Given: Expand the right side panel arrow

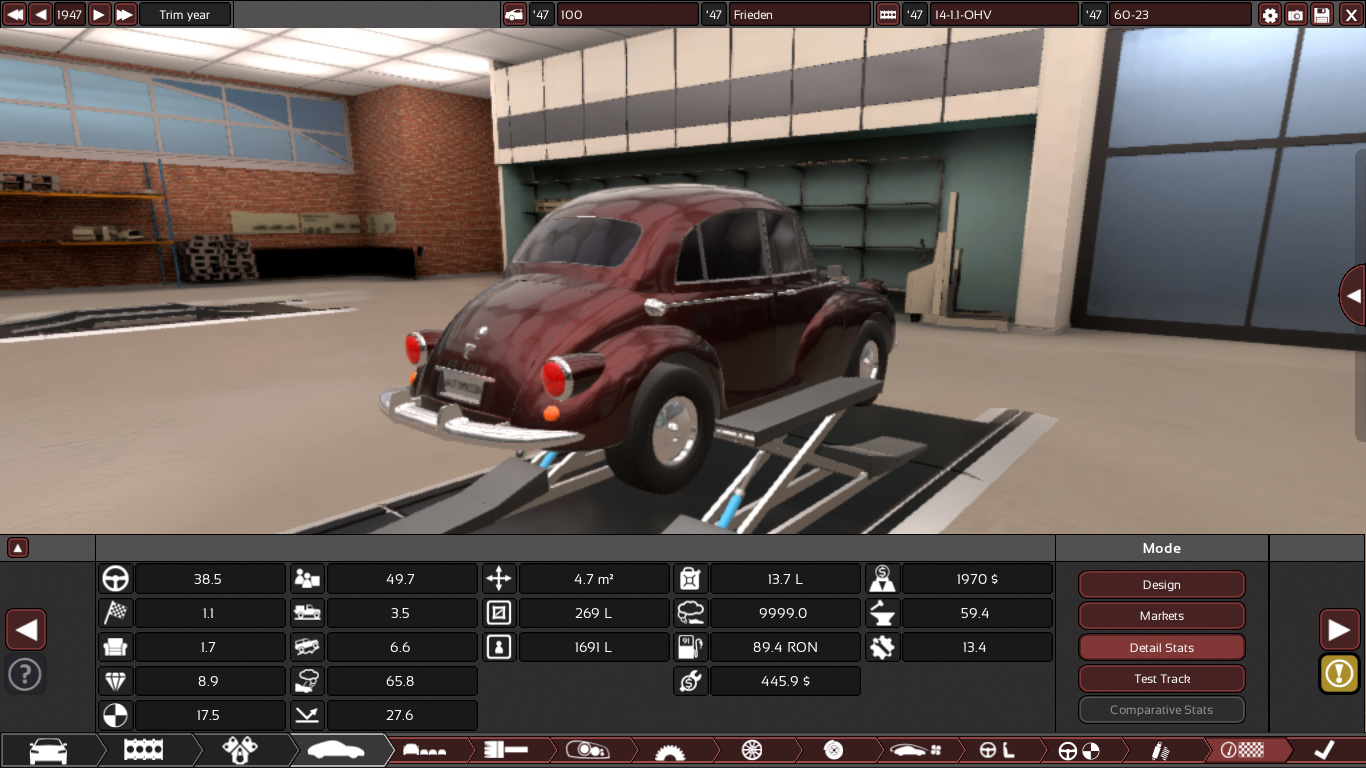Looking at the screenshot, I should pos(1353,296).
